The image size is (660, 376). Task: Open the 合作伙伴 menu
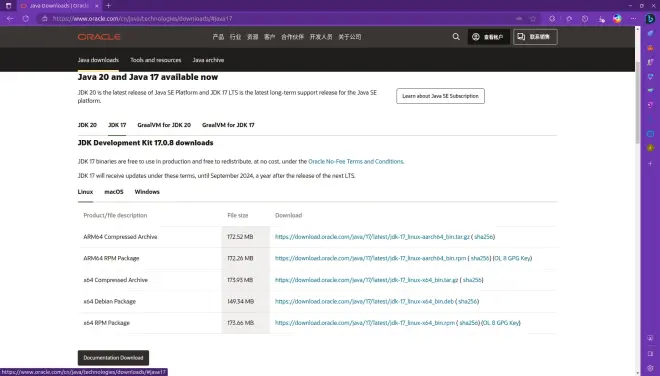click(x=293, y=37)
